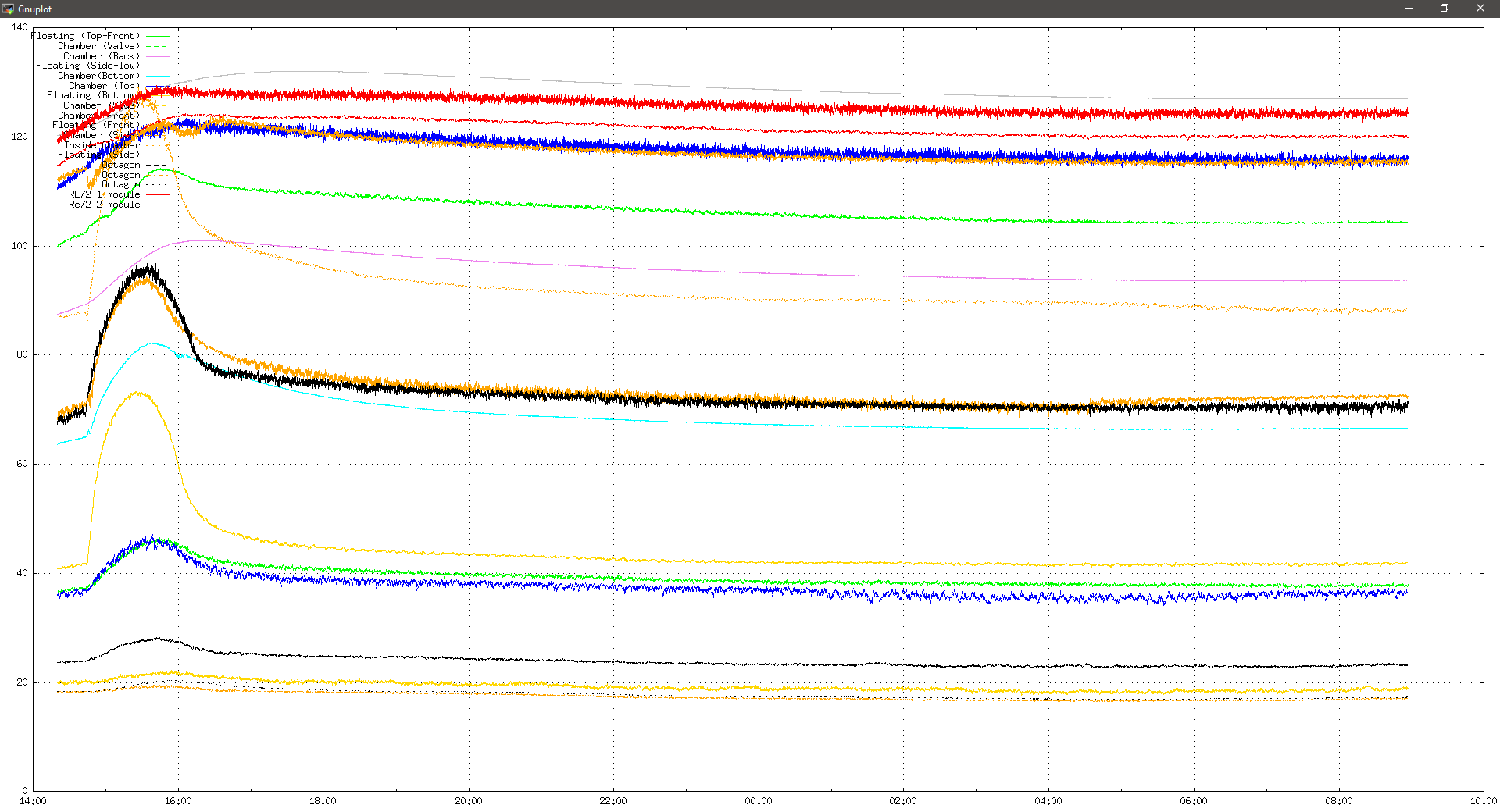Restore down the Gnuplot window
The width and height of the screenshot is (1500, 812).
[x=1445, y=9]
